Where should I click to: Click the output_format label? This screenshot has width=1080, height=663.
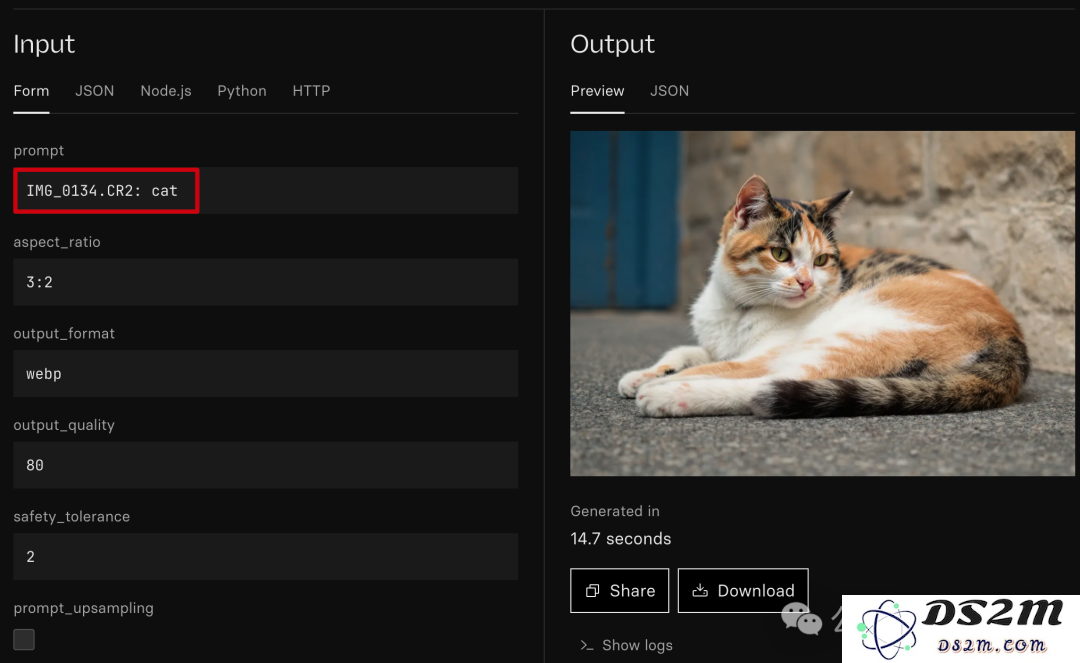[64, 334]
